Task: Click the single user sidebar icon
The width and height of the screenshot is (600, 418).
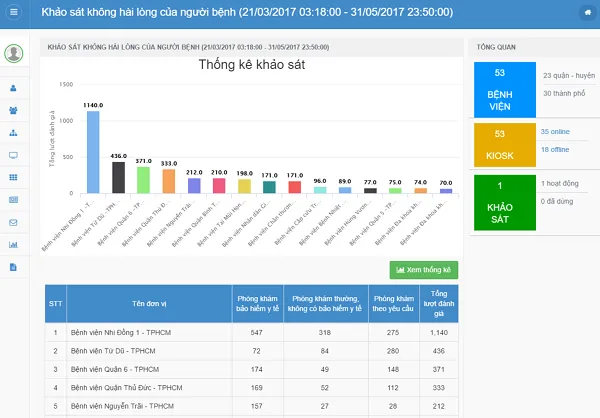Action: tap(13, 88)
